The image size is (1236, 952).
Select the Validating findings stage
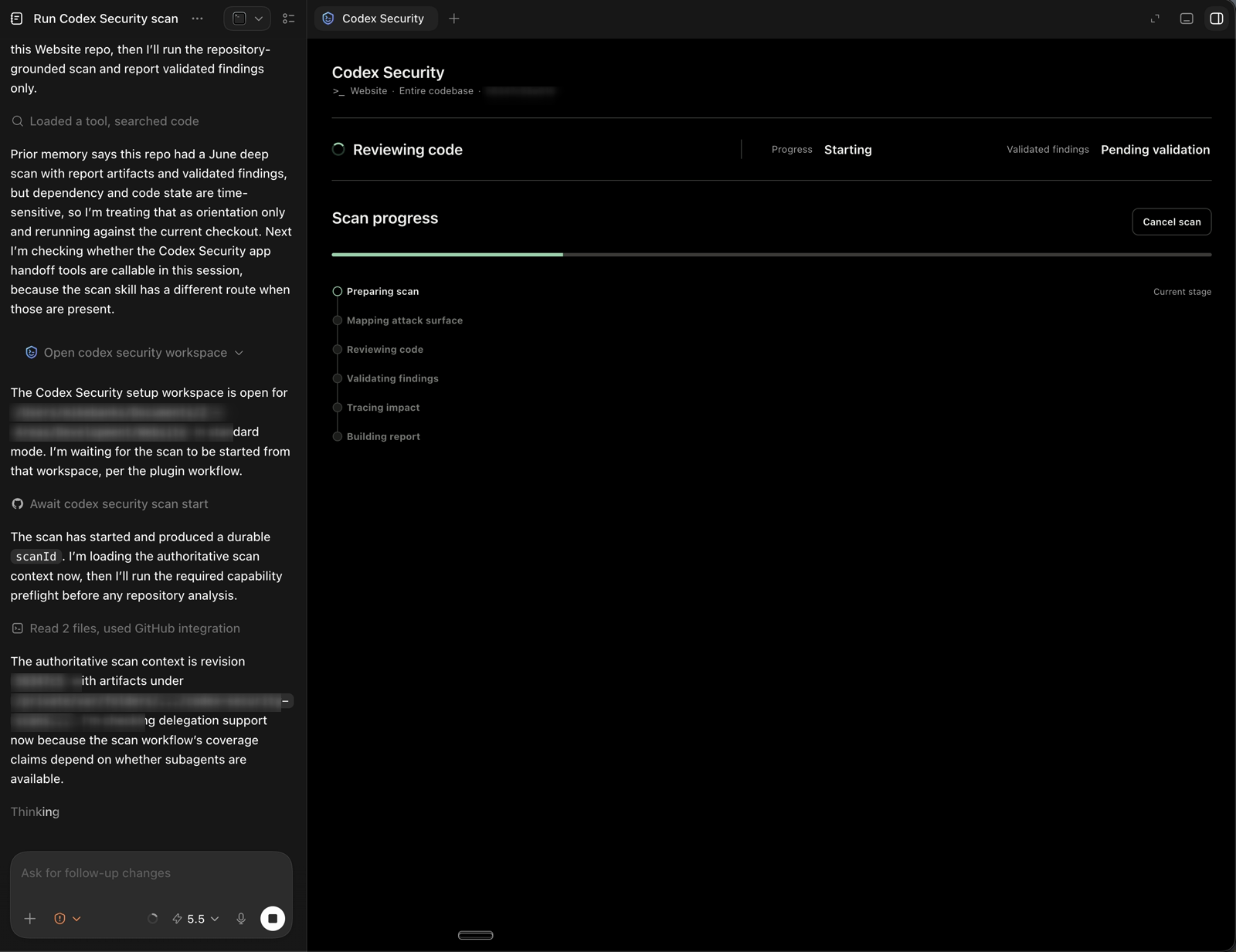392,378
